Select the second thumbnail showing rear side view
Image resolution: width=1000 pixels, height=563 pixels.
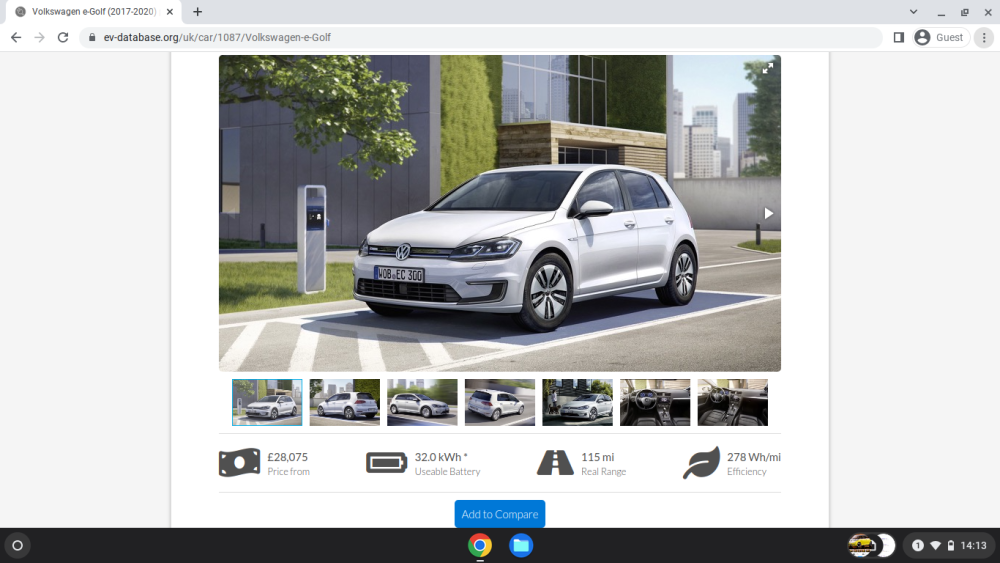click(345, 402)
